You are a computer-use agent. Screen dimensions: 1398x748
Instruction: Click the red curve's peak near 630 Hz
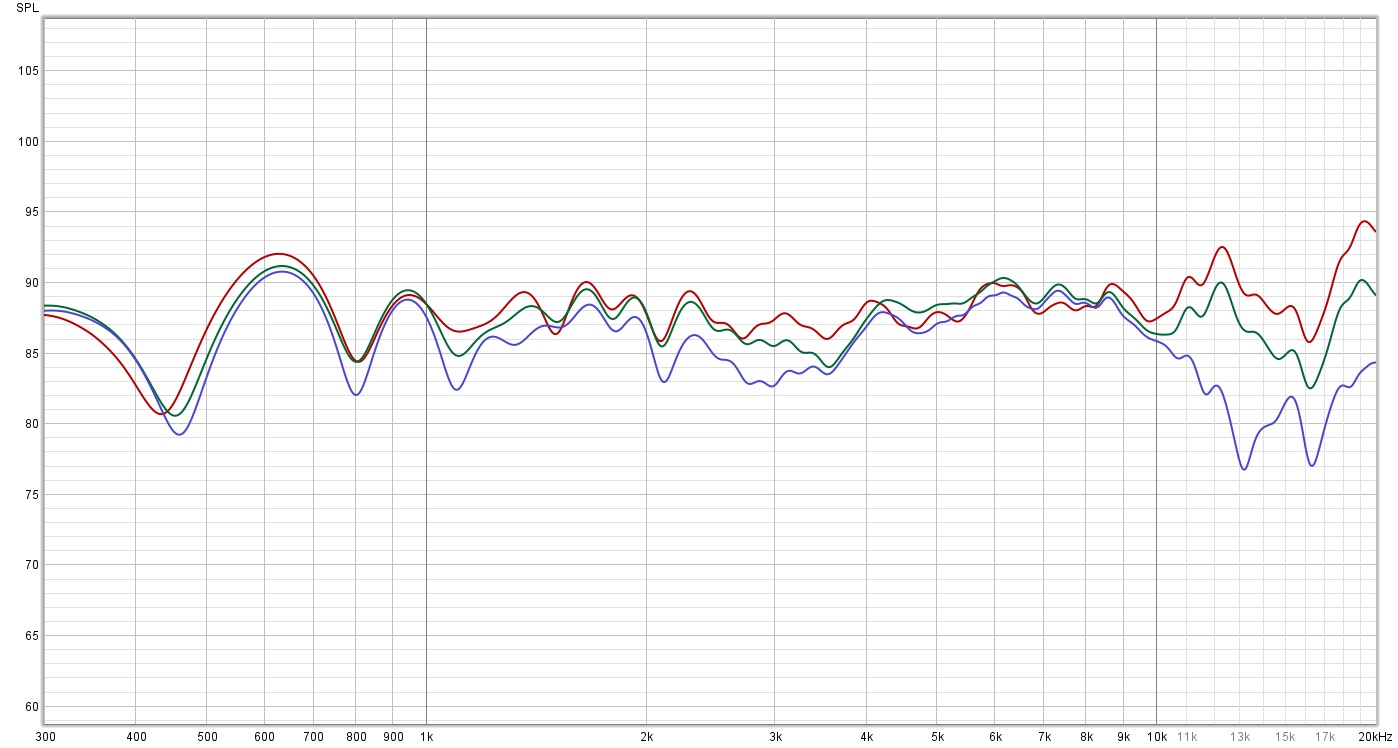[278, 253]
